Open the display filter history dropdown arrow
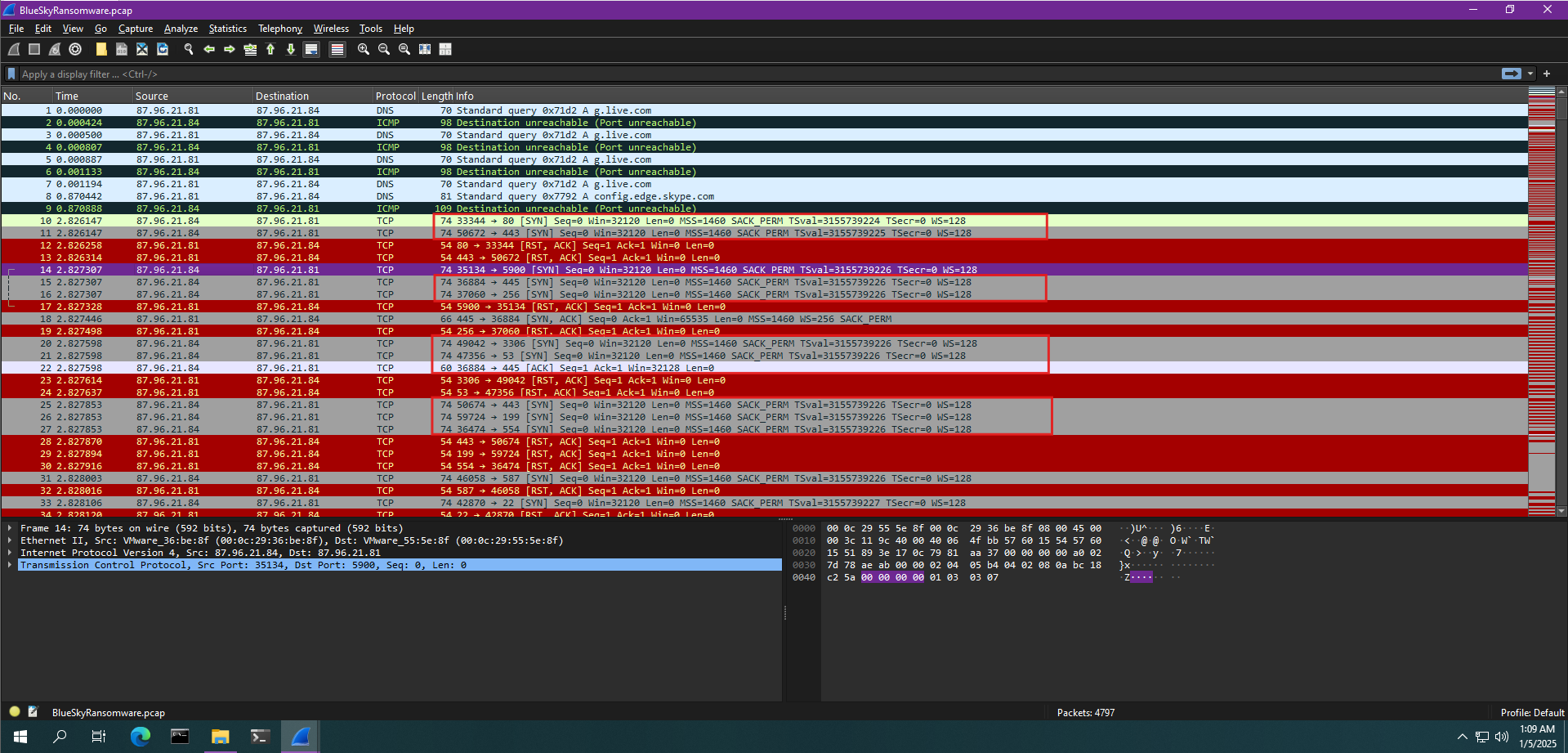Viewport: 1568px width, 753px height. pos(1530,74)
